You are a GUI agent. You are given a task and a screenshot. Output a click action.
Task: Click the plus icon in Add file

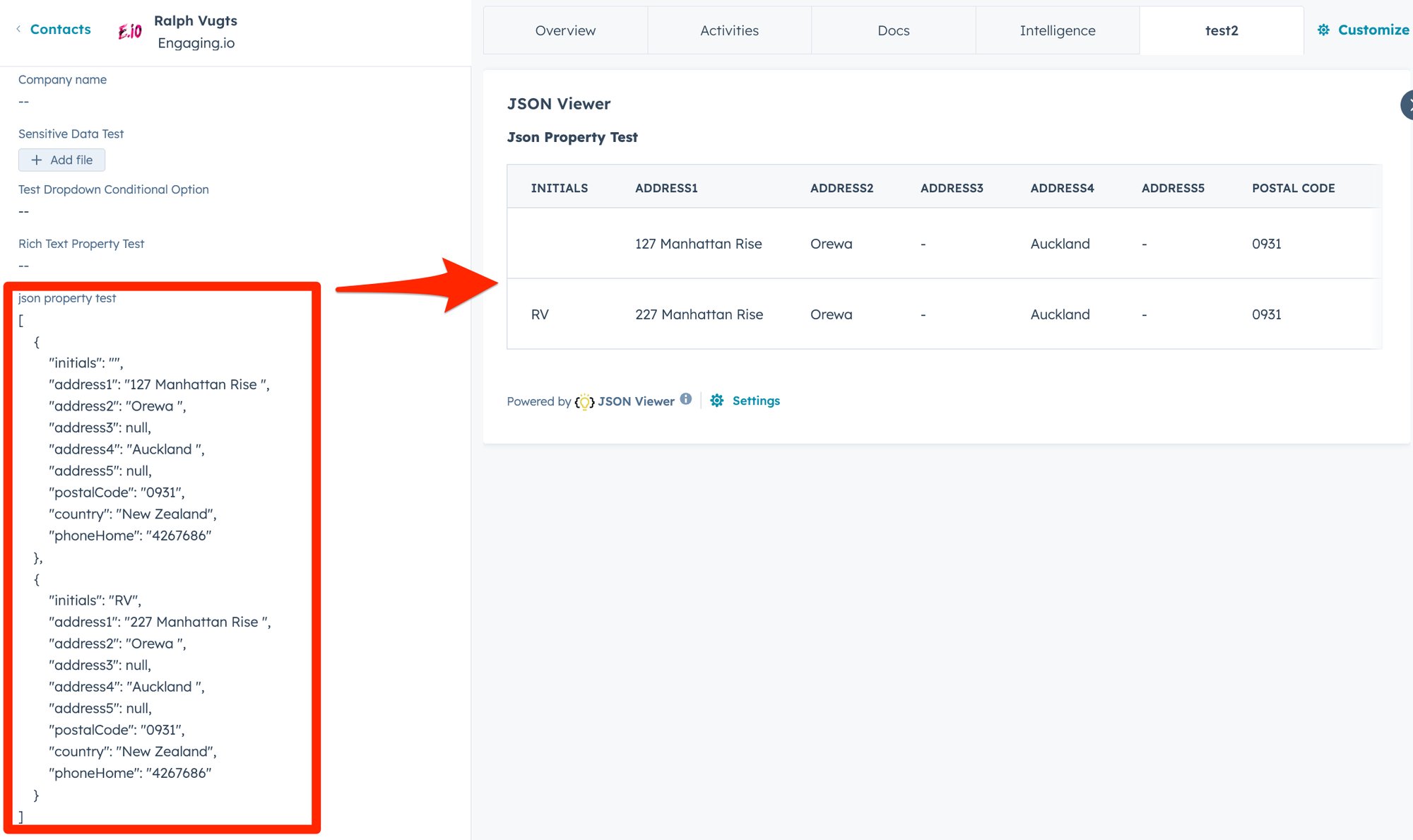pyautogui.click(x=37, y=160)
